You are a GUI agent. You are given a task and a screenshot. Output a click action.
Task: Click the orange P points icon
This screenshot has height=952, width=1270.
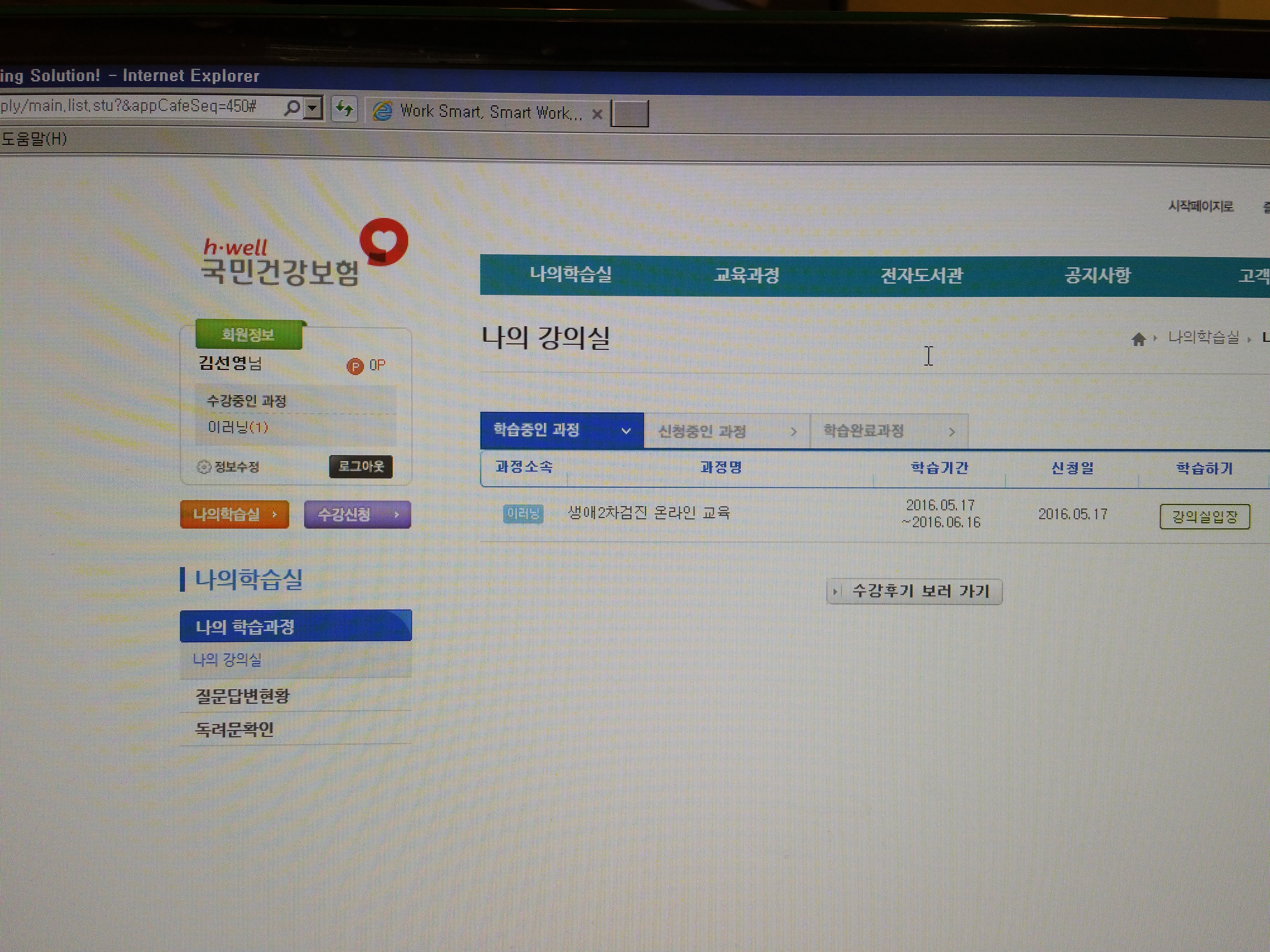[x=355, y=366]
